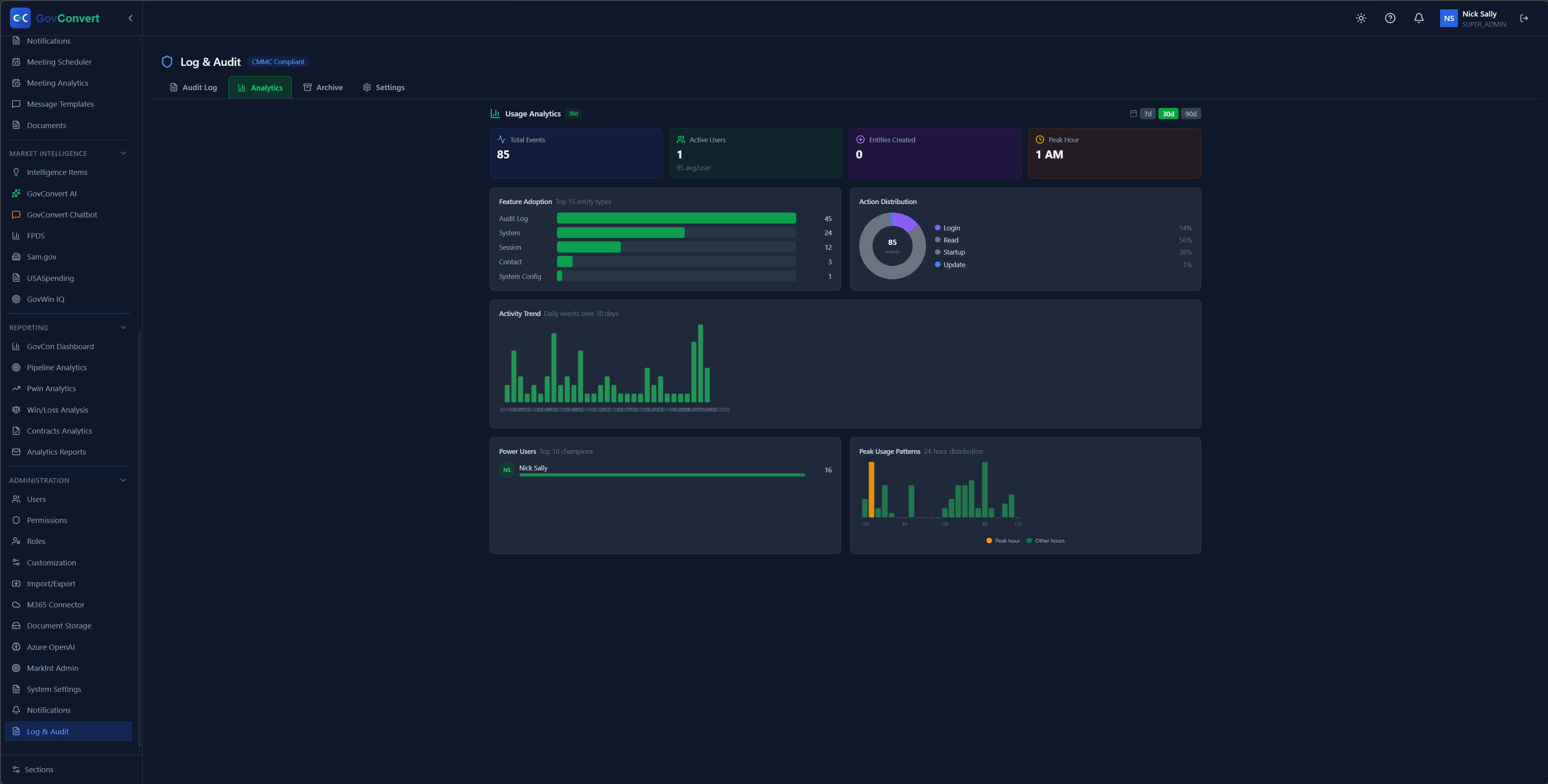Collapse the Reporting section
1548x784 pixels.
click(x=123, y=327)
